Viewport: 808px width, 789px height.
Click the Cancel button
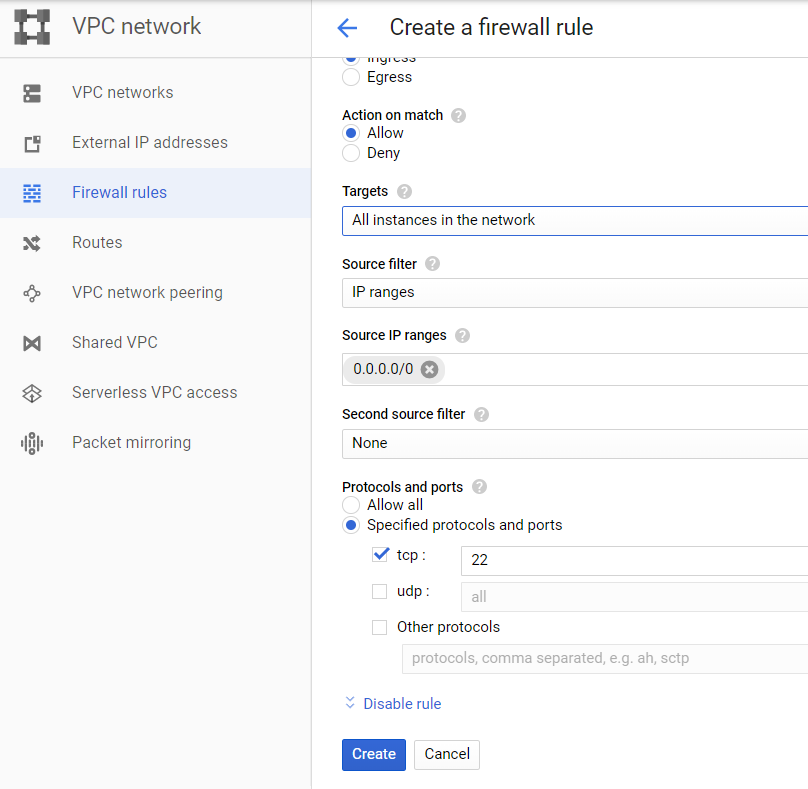click(x=447, y=754)
